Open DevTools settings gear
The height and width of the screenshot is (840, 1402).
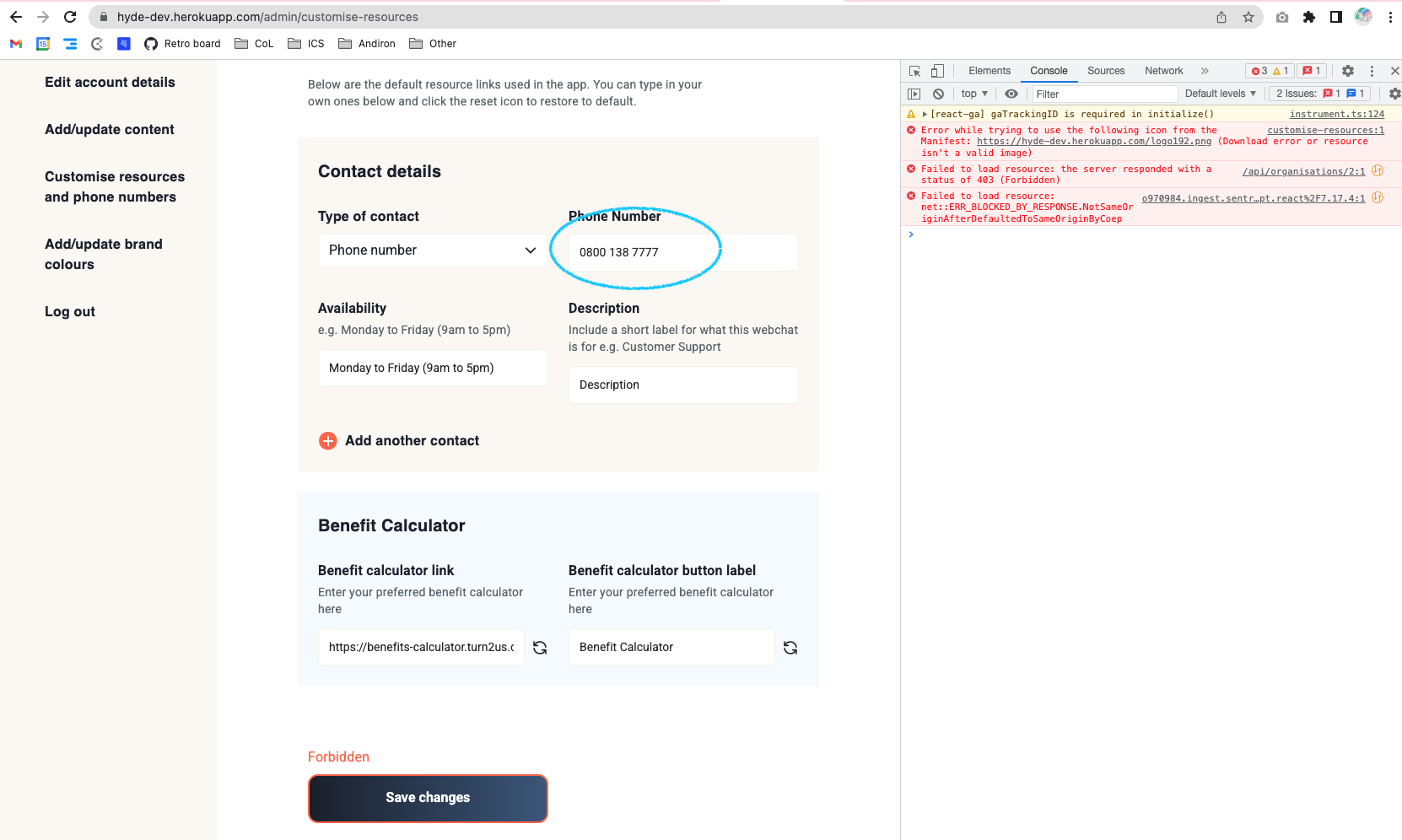[x=1348, y=71]
